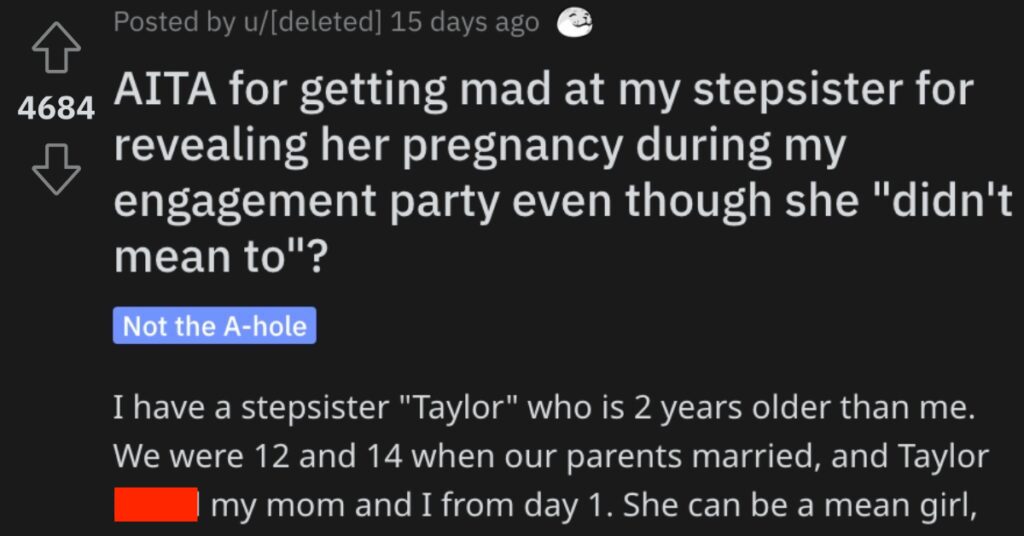This screenshot has height=536, width=1024.
Task: Open the "Not the A-hole" flair tag
Action: pos(215,326)
